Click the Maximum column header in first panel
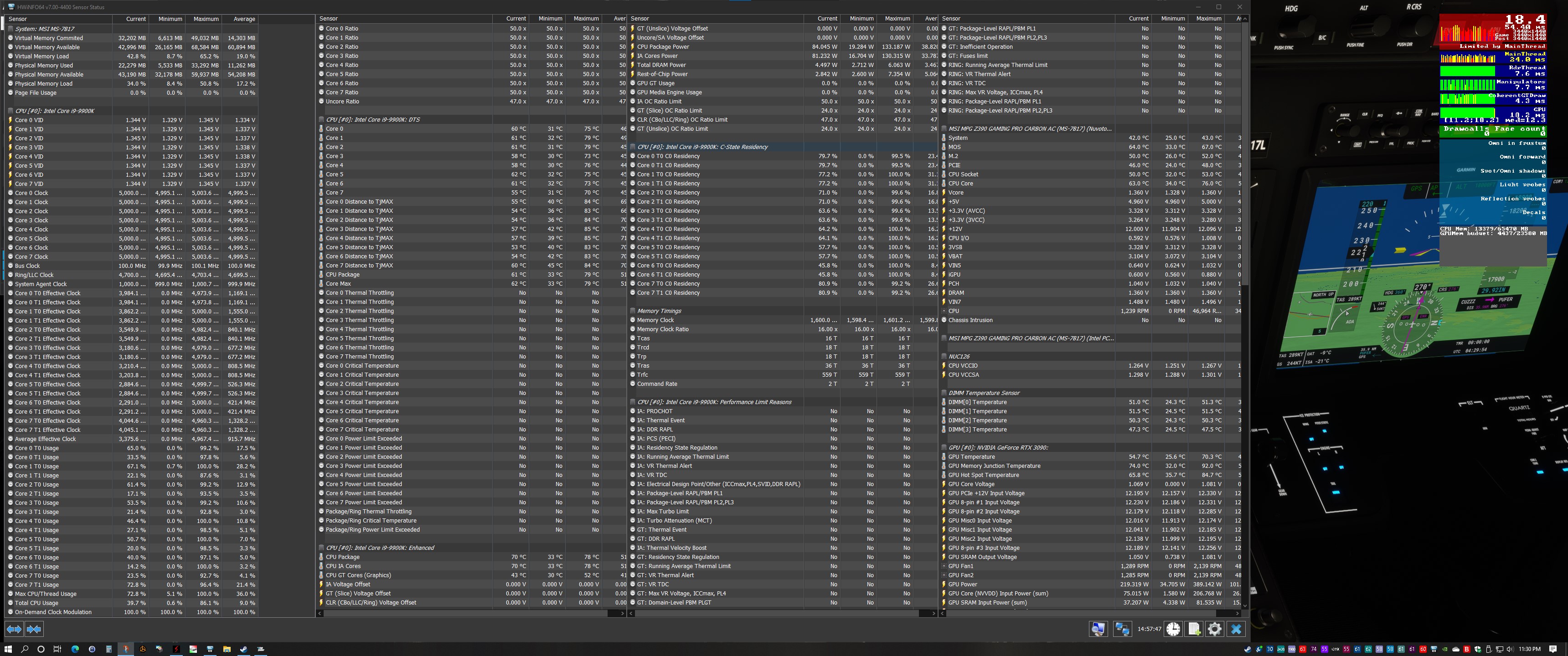This screenshot has height=656, width=1568. pyautogui.click(x=206, y=19)
